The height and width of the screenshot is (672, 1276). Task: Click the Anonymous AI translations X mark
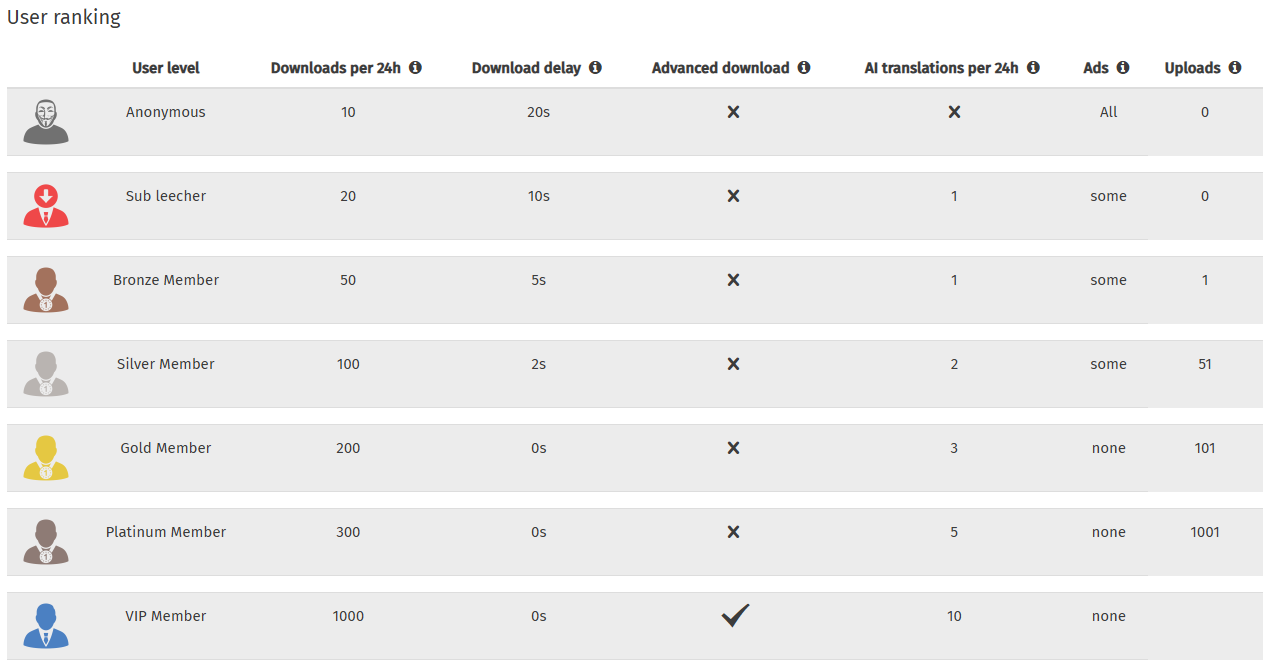pos(954,112)
